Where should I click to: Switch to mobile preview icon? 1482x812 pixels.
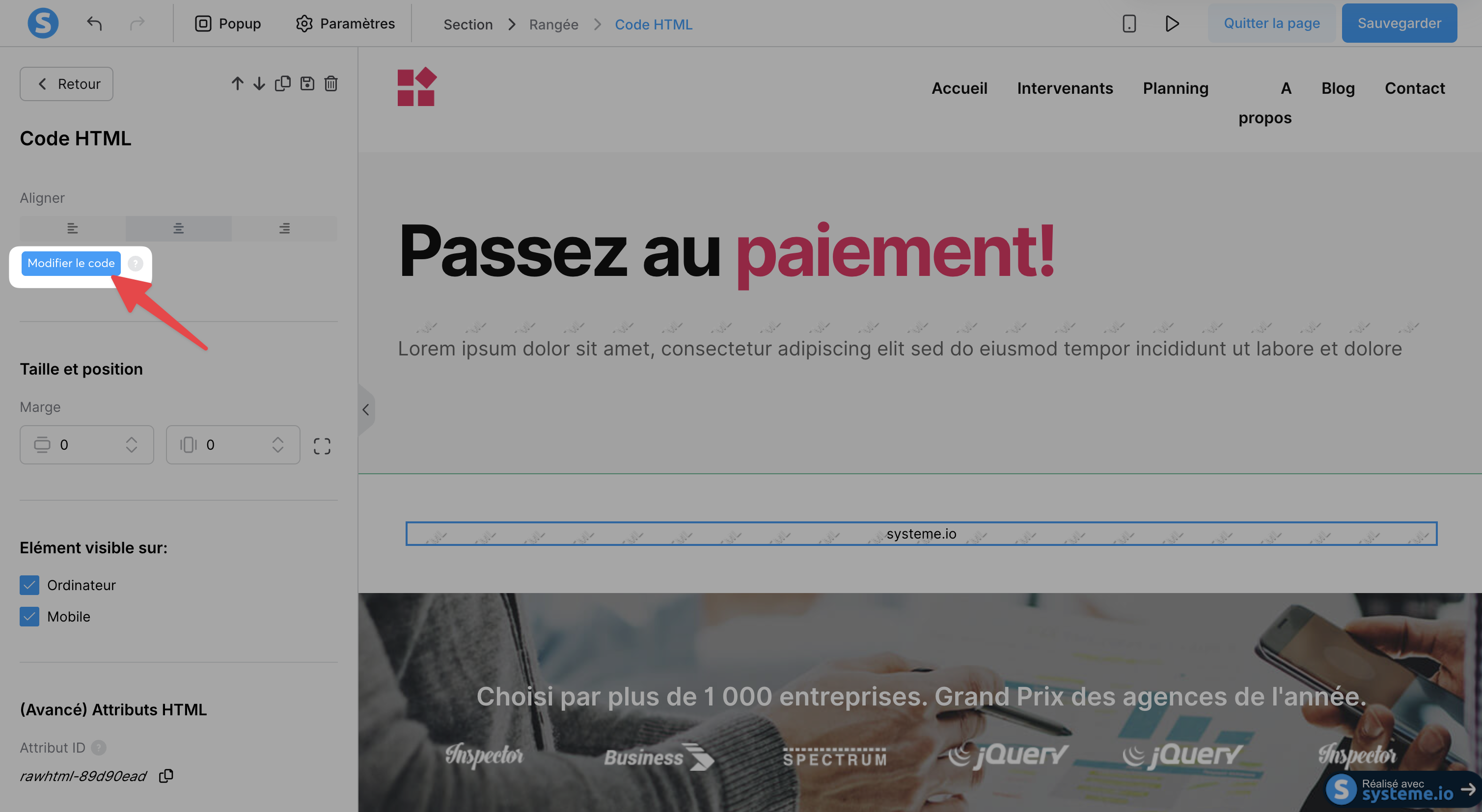1129,24
